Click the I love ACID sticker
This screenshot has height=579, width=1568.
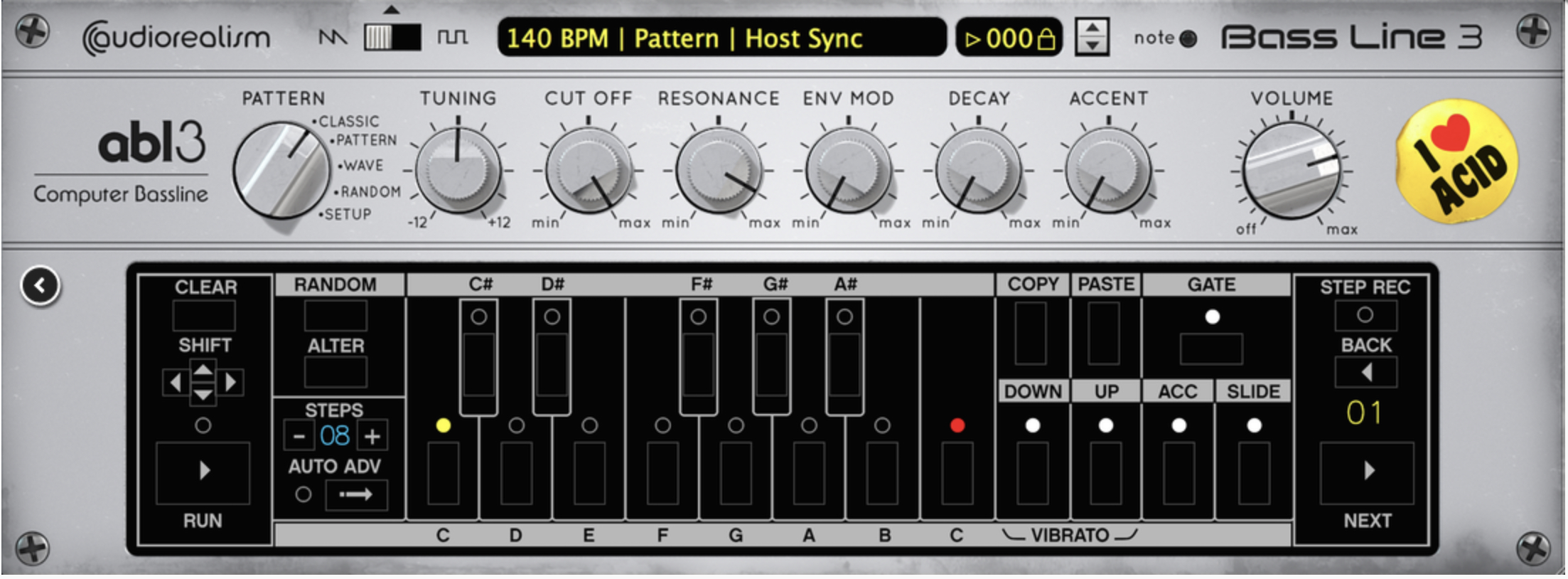tap(1456, 161)
